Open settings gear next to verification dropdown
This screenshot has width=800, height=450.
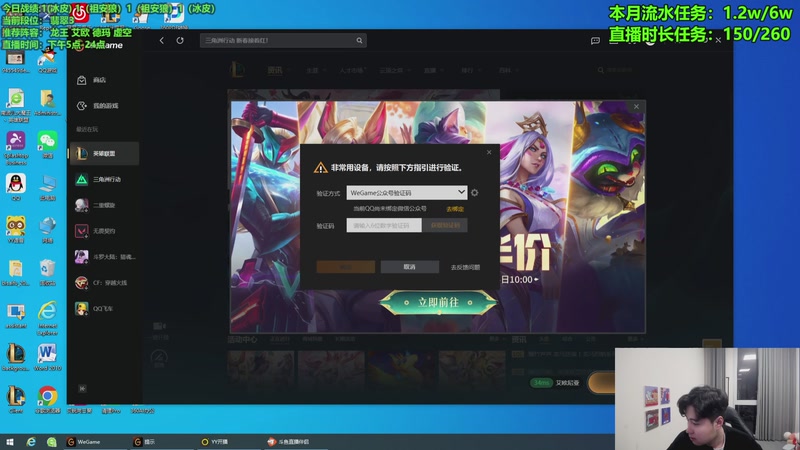475,193
